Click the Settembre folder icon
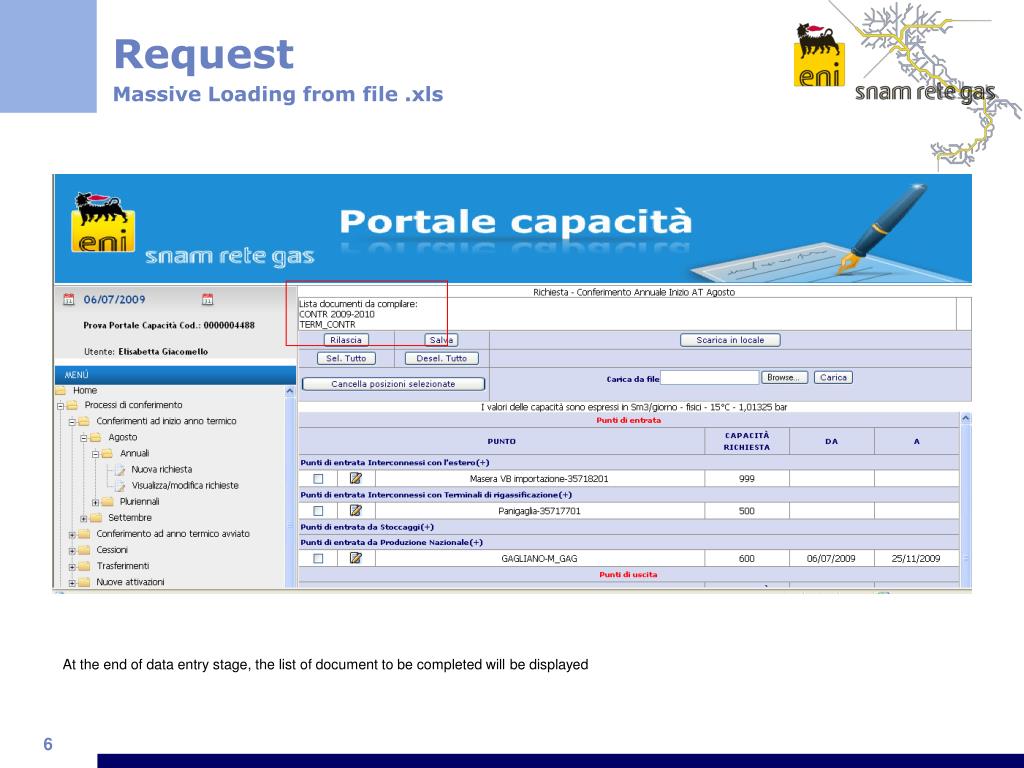The width and height of the screenshot is (1024, 768). (x=96, y=518)
